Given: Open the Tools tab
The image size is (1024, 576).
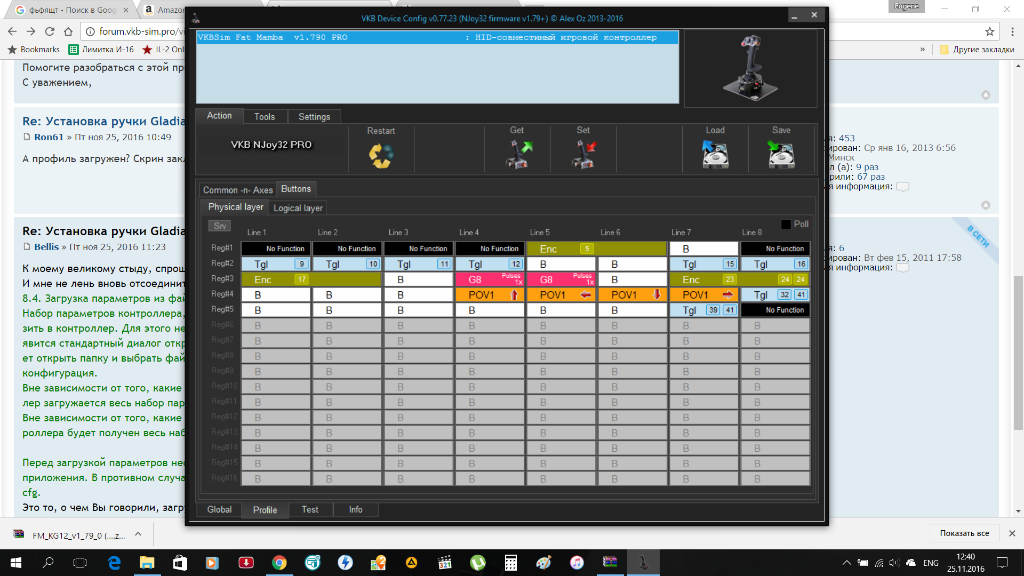Looking at the screenshot, I should (x=264, y=116).
